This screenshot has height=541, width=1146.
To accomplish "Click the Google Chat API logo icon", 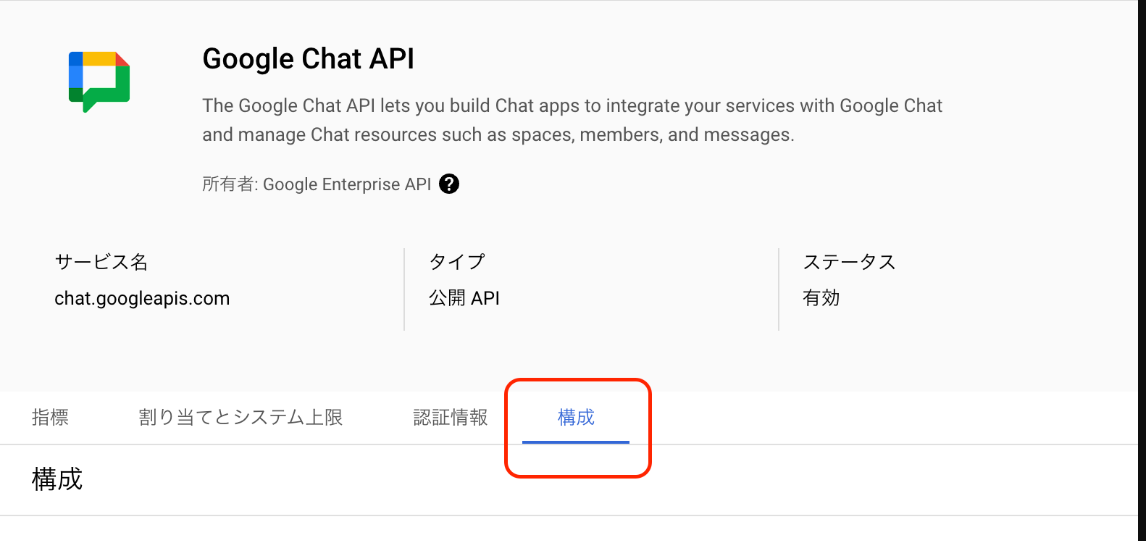I will tap(99, 81).
